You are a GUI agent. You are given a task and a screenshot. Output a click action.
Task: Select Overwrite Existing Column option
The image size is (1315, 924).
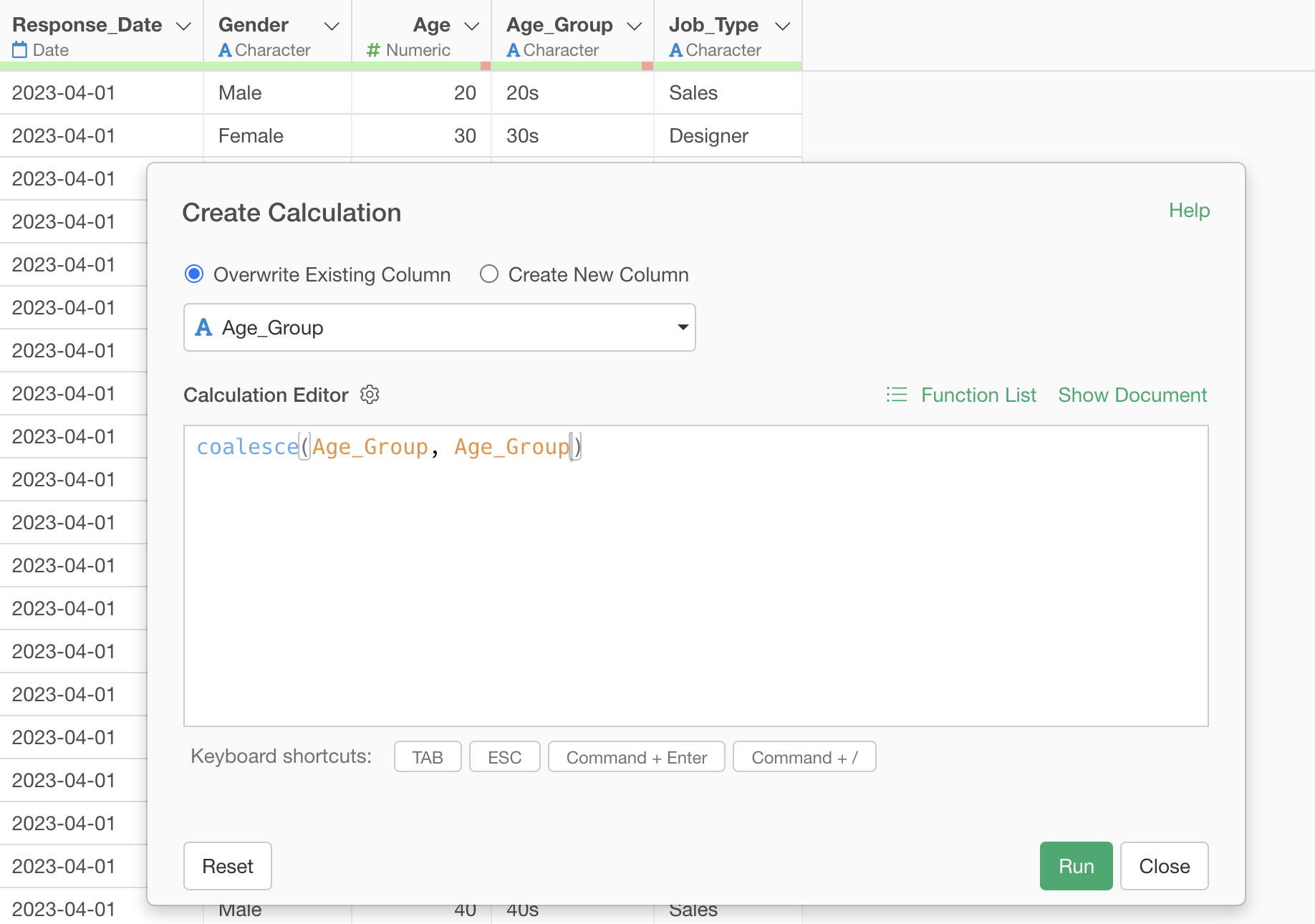[x=194, y=274]
